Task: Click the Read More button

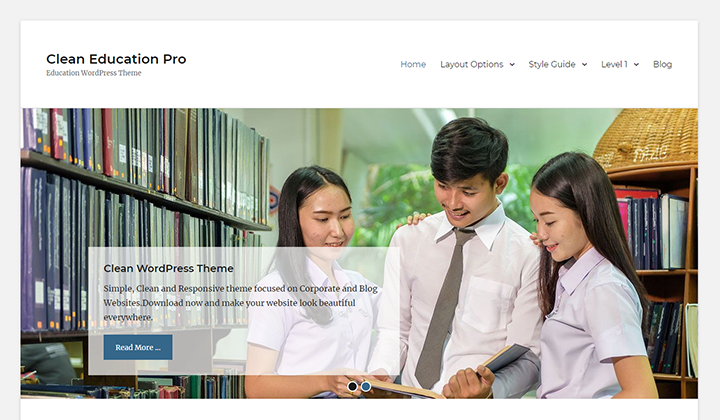Action: (138, 347)
